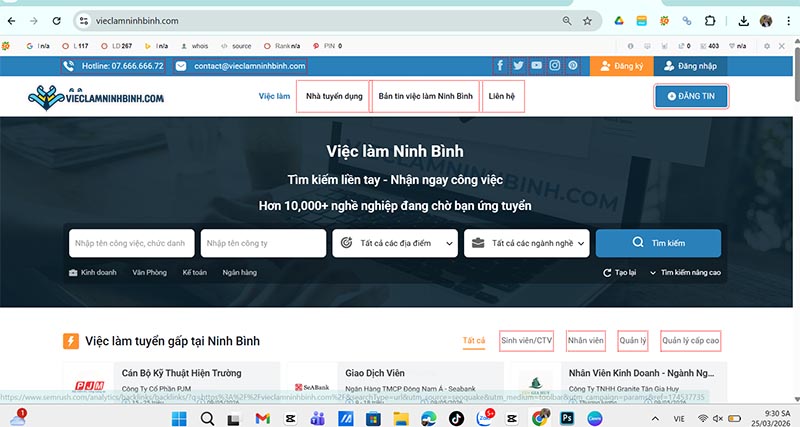Click 'Văn Phòng' quick search tag
This screenshot has height=427, width=800.
pos(149,272)
